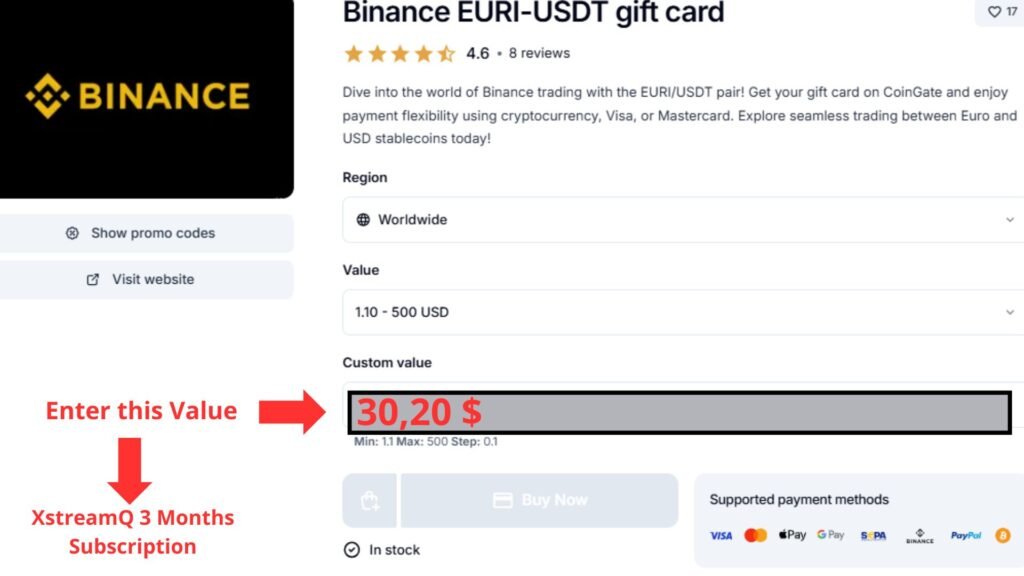
Task: Open the Region dropdown
Action: coord(683,220)
